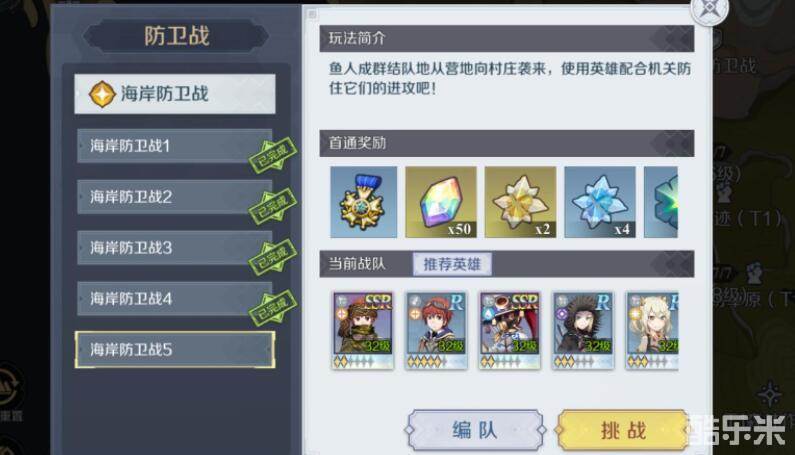Select the first SSR hero in camouflage

point(363,330)
